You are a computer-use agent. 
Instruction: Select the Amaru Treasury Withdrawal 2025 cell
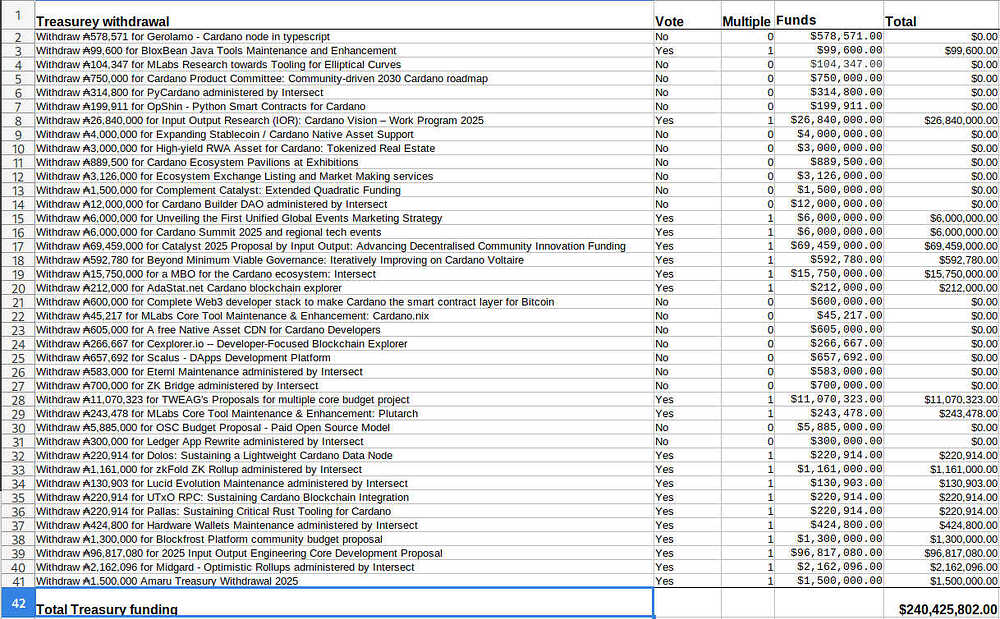344,581
